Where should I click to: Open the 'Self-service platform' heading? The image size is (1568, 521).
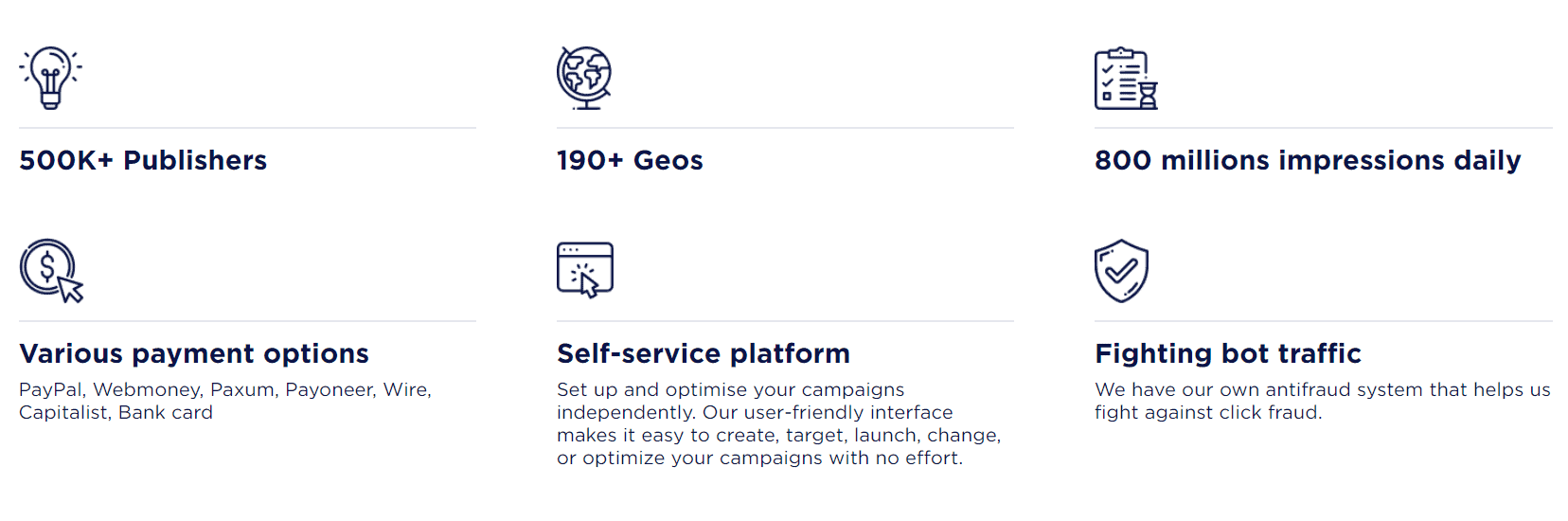[704, 353]
